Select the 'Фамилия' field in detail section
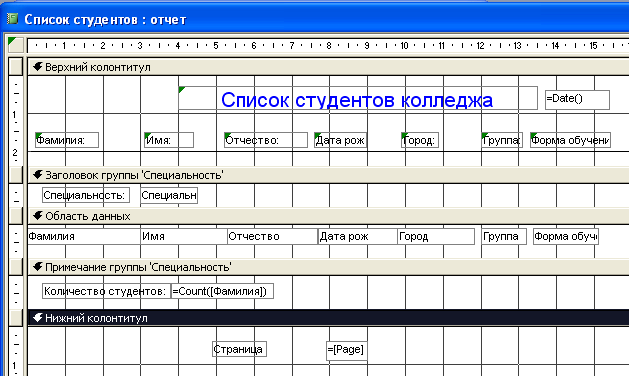 click(84, 236)
